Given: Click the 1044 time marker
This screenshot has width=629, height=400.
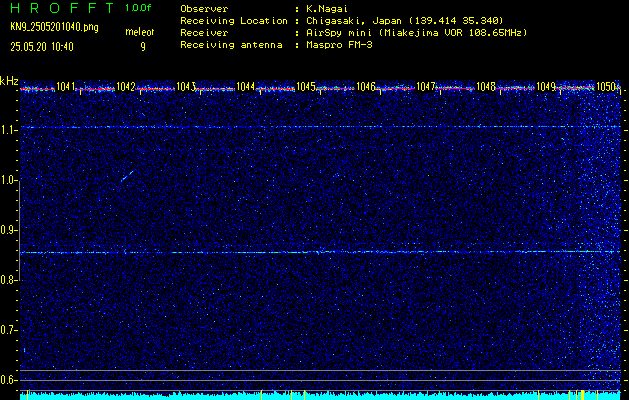Looking at the screenshot, I should 246,86.
